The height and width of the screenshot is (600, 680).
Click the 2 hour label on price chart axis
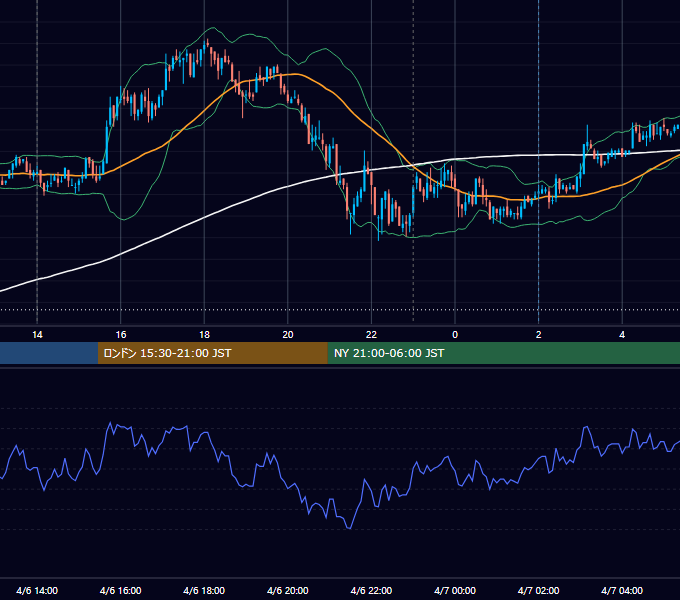pyautogui.click(x=539, y=335)
